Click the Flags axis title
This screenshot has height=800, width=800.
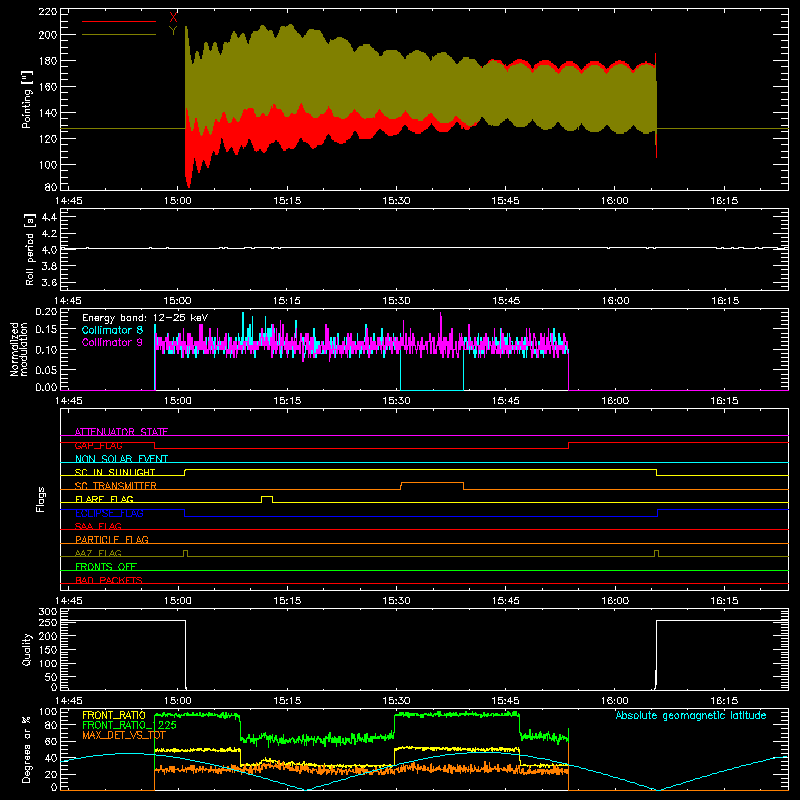tap(40, 499)
